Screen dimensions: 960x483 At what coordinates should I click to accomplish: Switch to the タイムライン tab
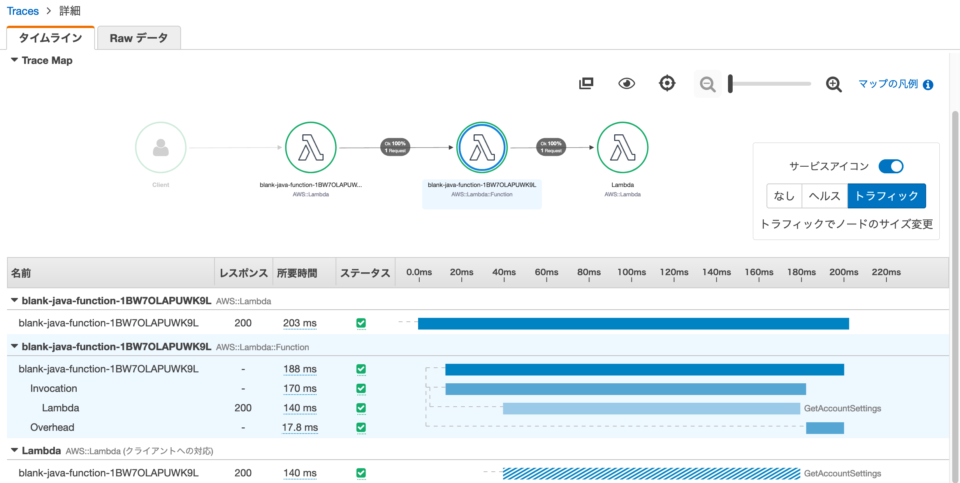click(x=50, y=38)
